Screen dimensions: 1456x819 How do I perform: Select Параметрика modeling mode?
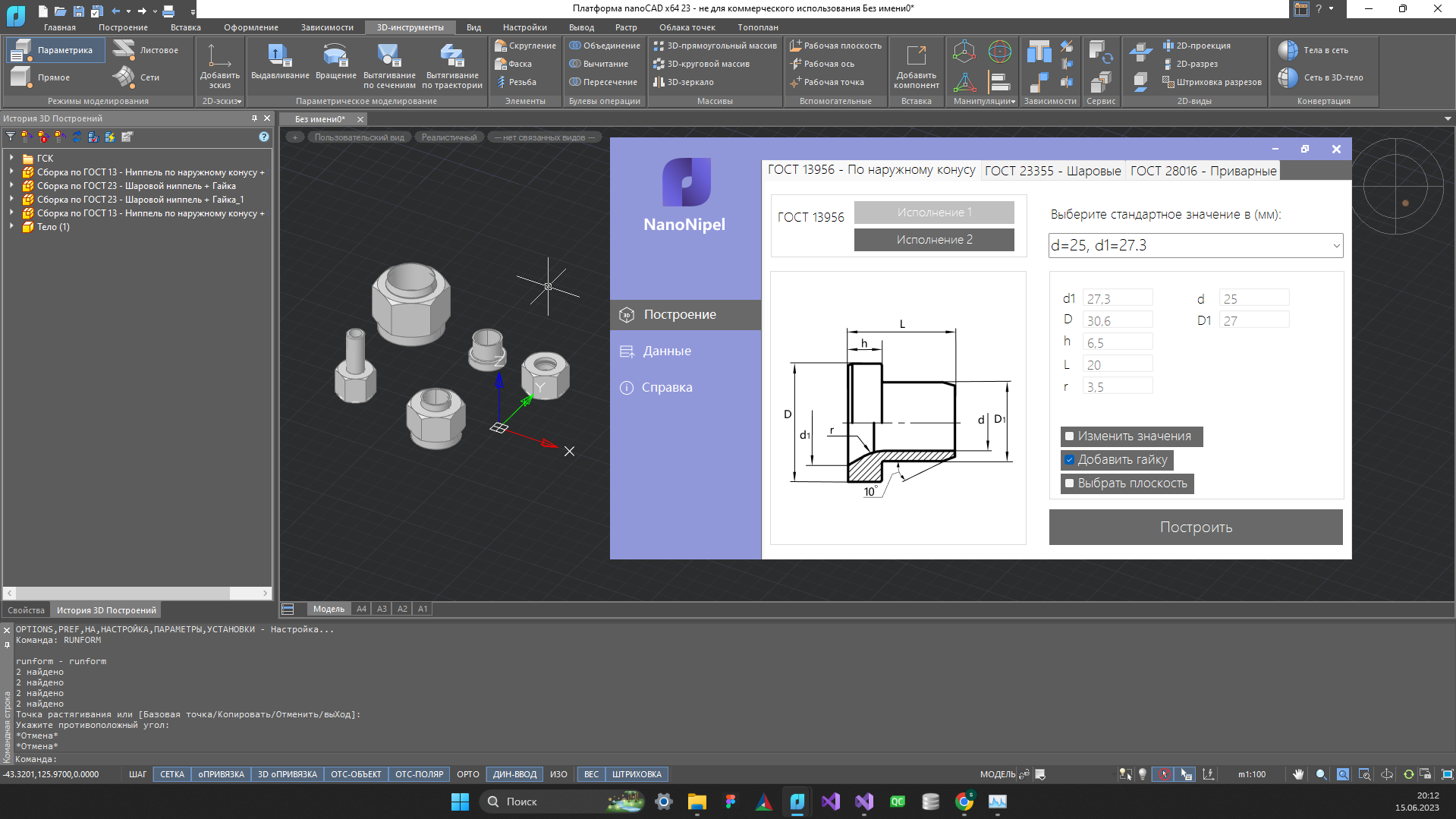(55, 50)
